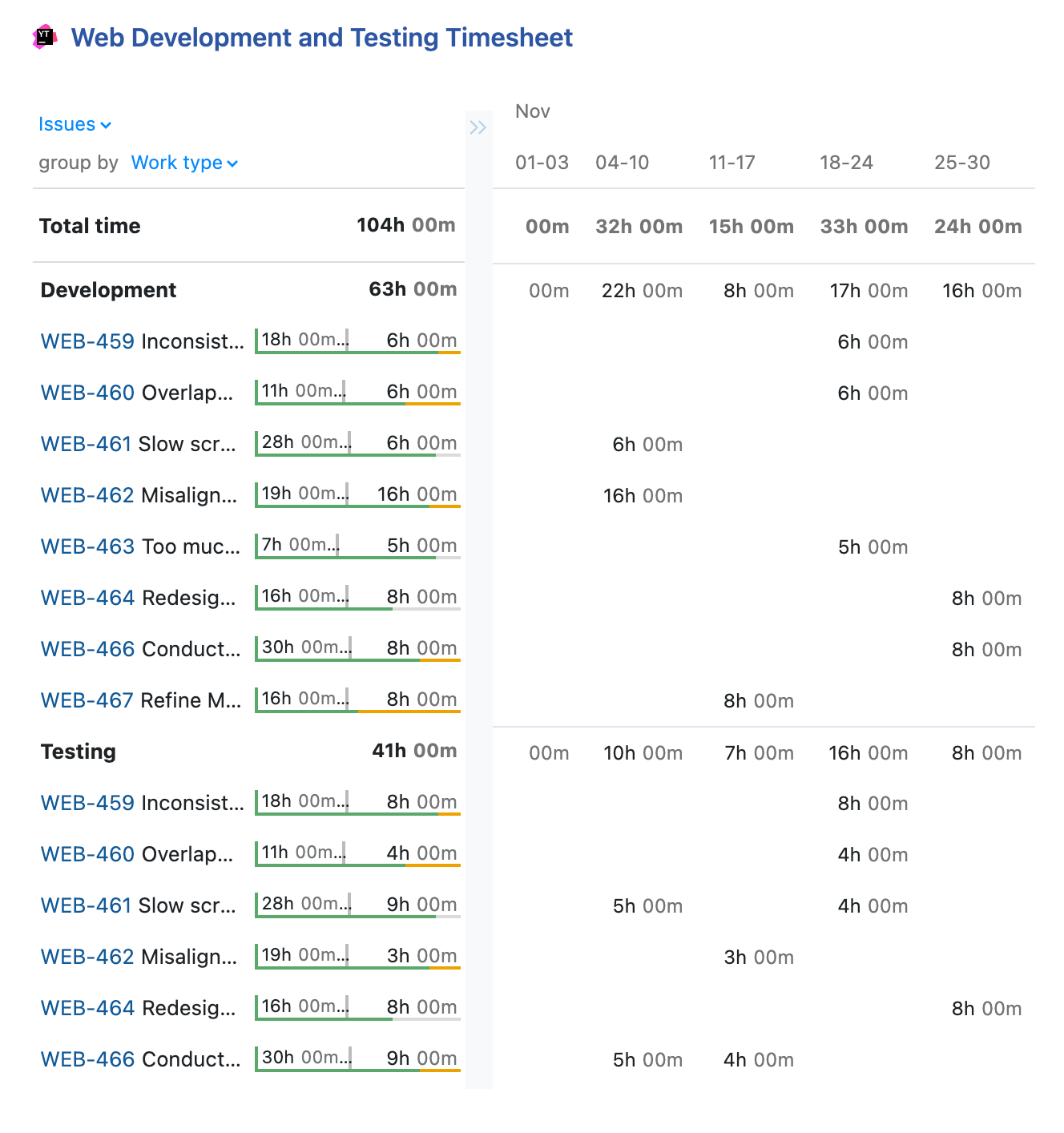
Task: Open WEB-467 Refine issue link
Action: click(x=87, y=700)
